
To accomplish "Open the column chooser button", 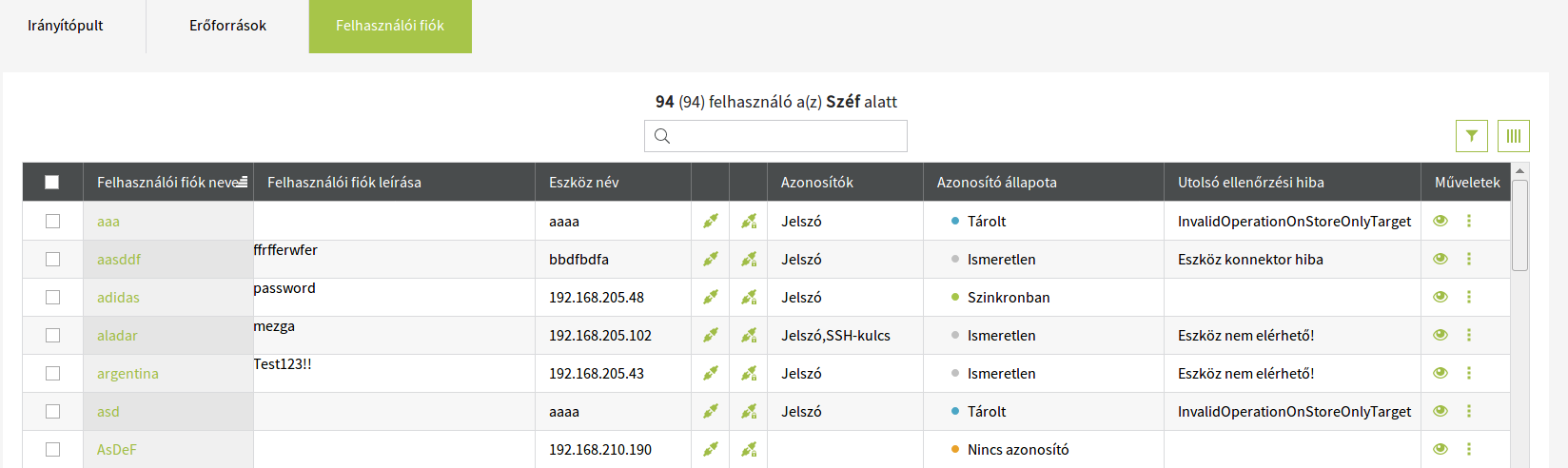I will (x=1513, y=136).
